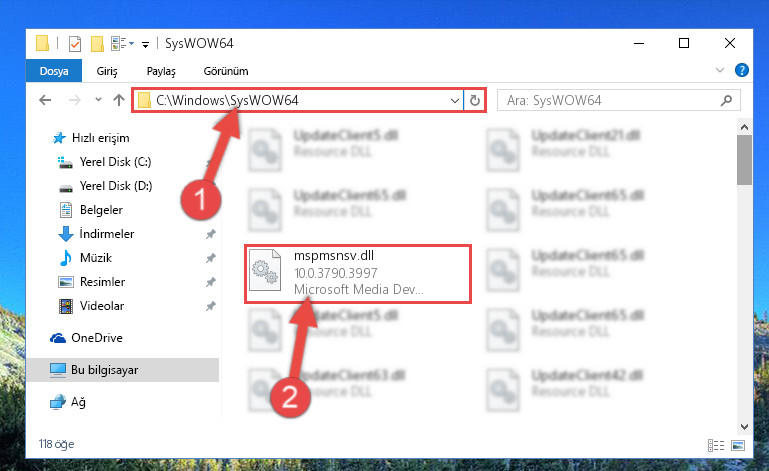
Task: Select OneDrive in the navigation pane
Action: coord(97,338)
